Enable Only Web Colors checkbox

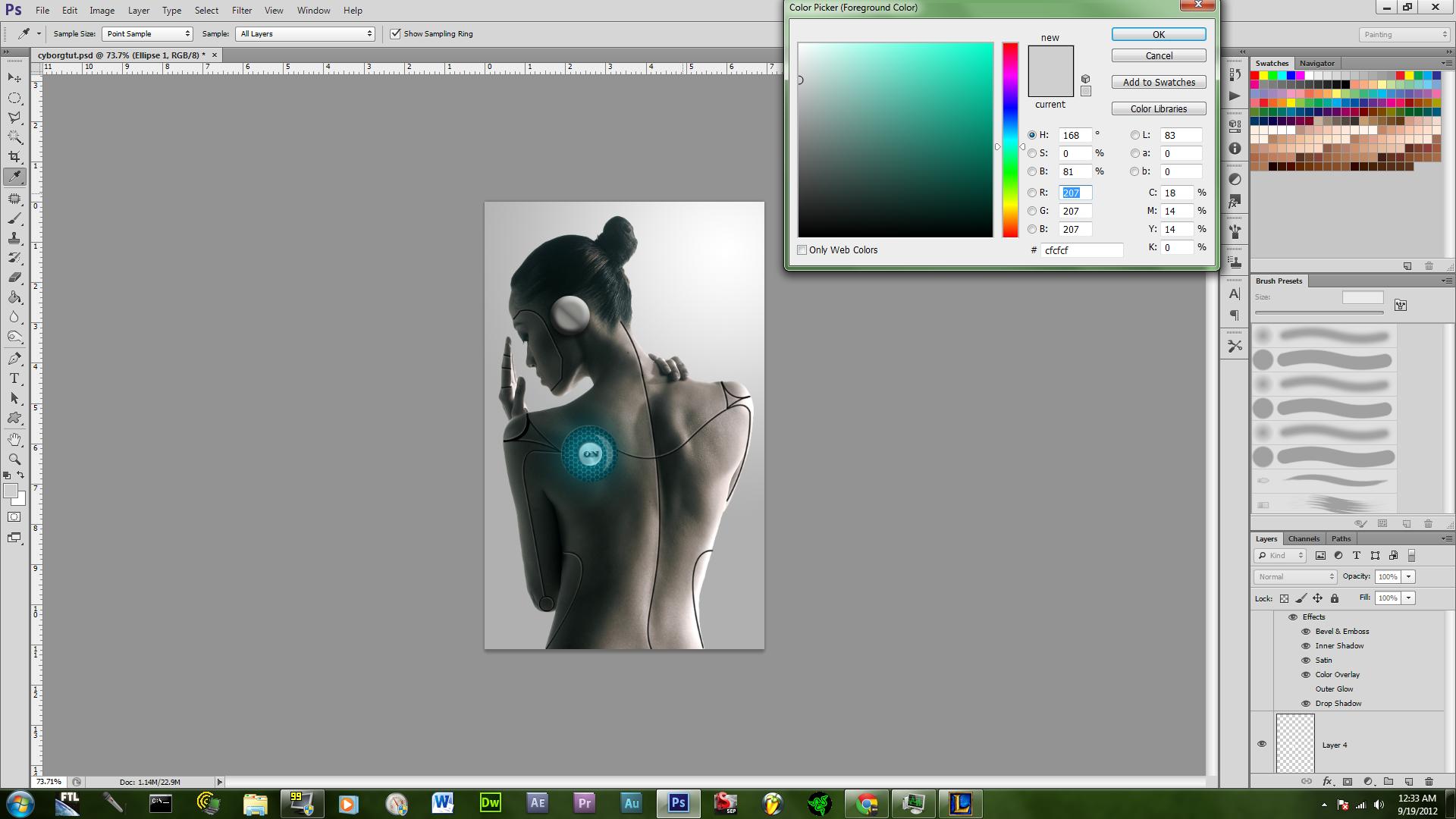click(802, 249)
